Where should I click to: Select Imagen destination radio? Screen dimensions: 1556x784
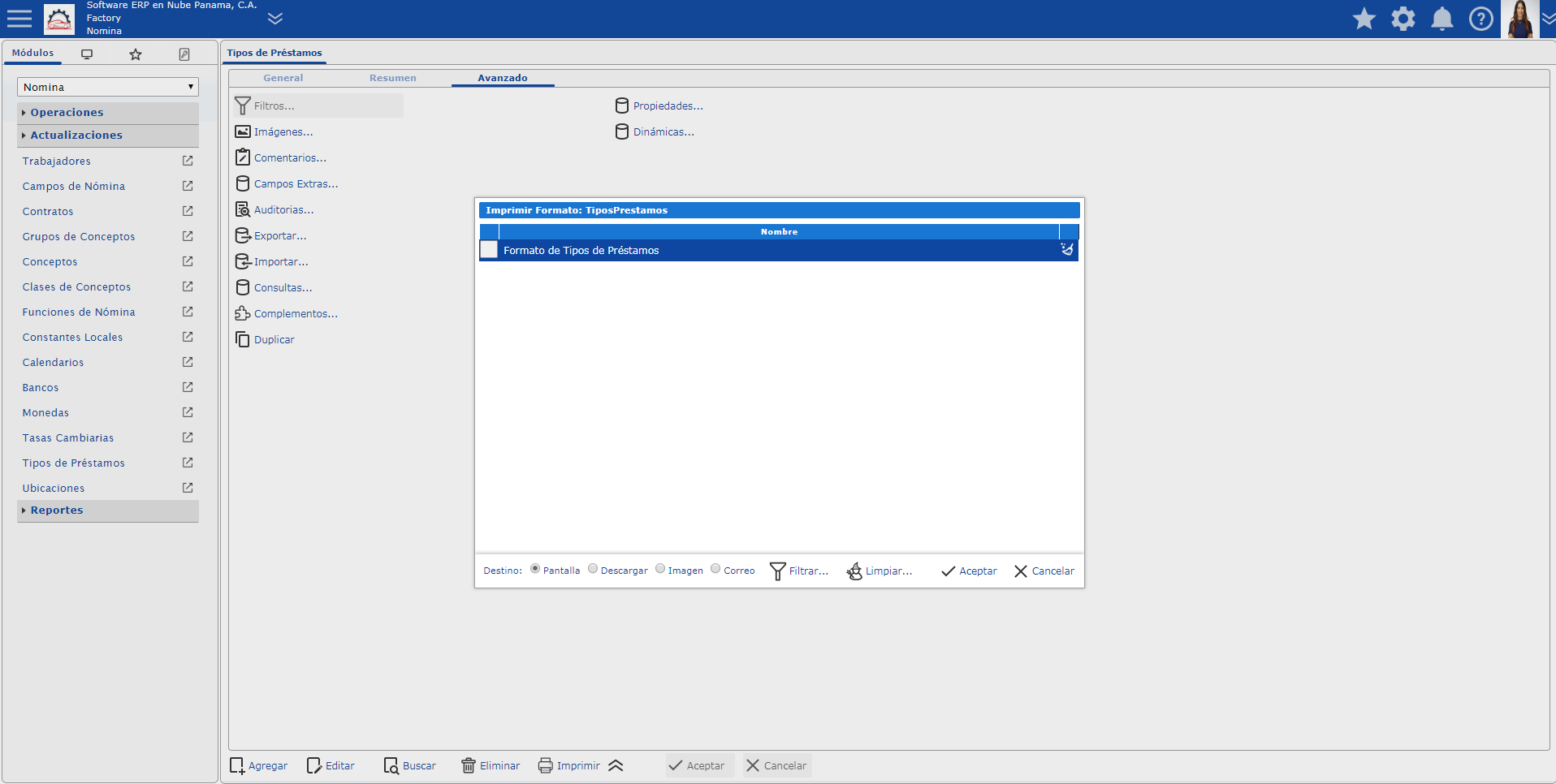pyautogui.click(x=660, y=569)
